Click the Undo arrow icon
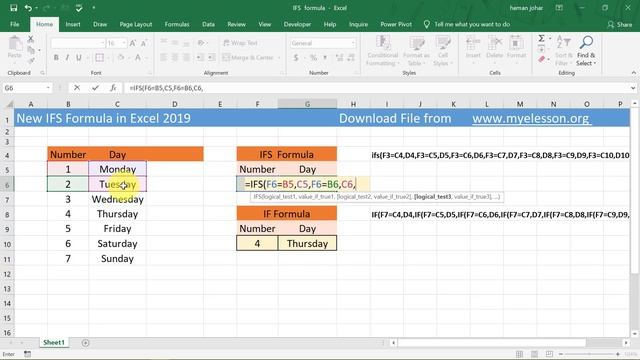640x360 pixels. point(28,8)
